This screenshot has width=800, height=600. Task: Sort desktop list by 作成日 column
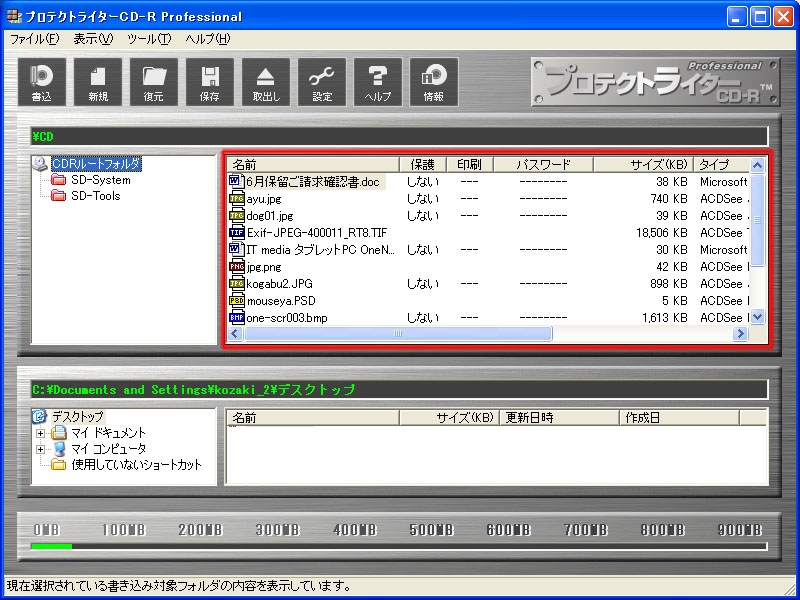click(x=680, y=418)
